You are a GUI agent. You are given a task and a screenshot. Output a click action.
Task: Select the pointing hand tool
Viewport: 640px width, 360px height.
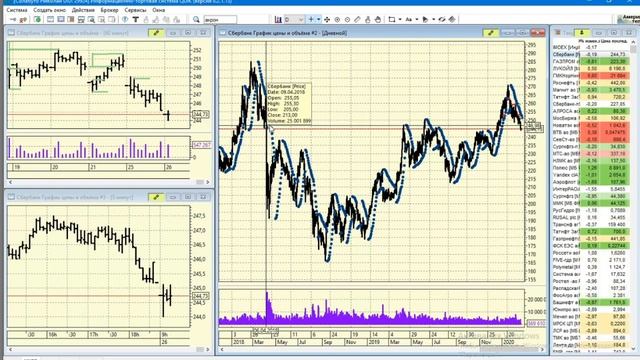(x=368, y=20)
